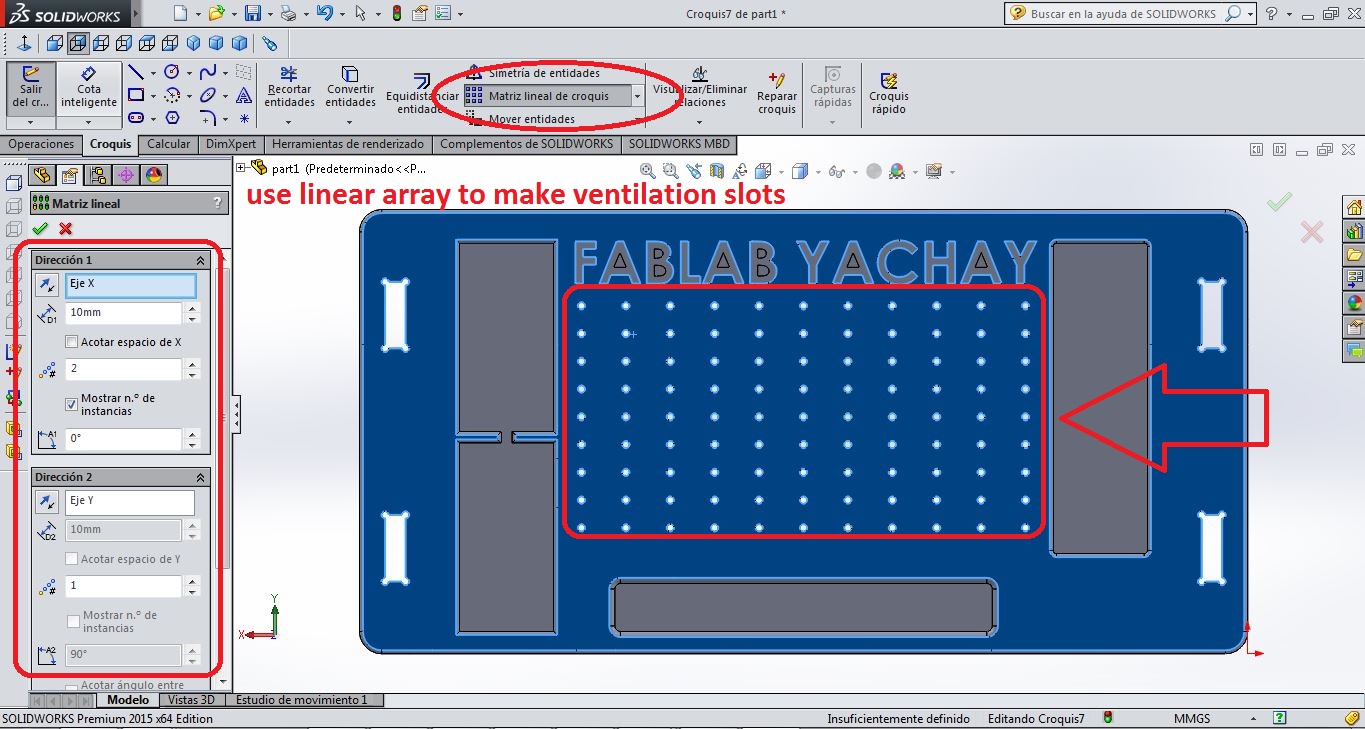The height and width of the screenshot is (729, 1365).
Task: Click the Save diskette icon
Action: pos(253,13)
